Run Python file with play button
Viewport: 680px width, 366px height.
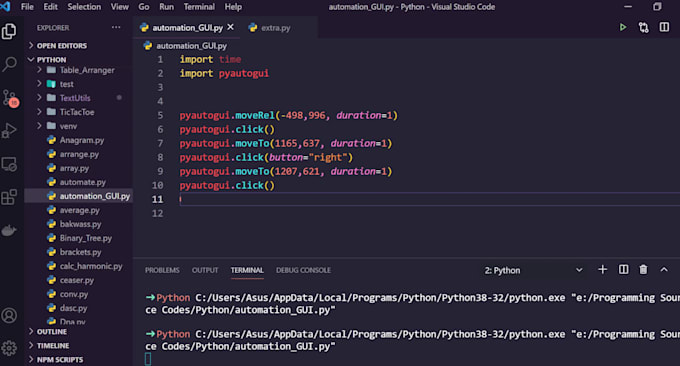point(623,27)
